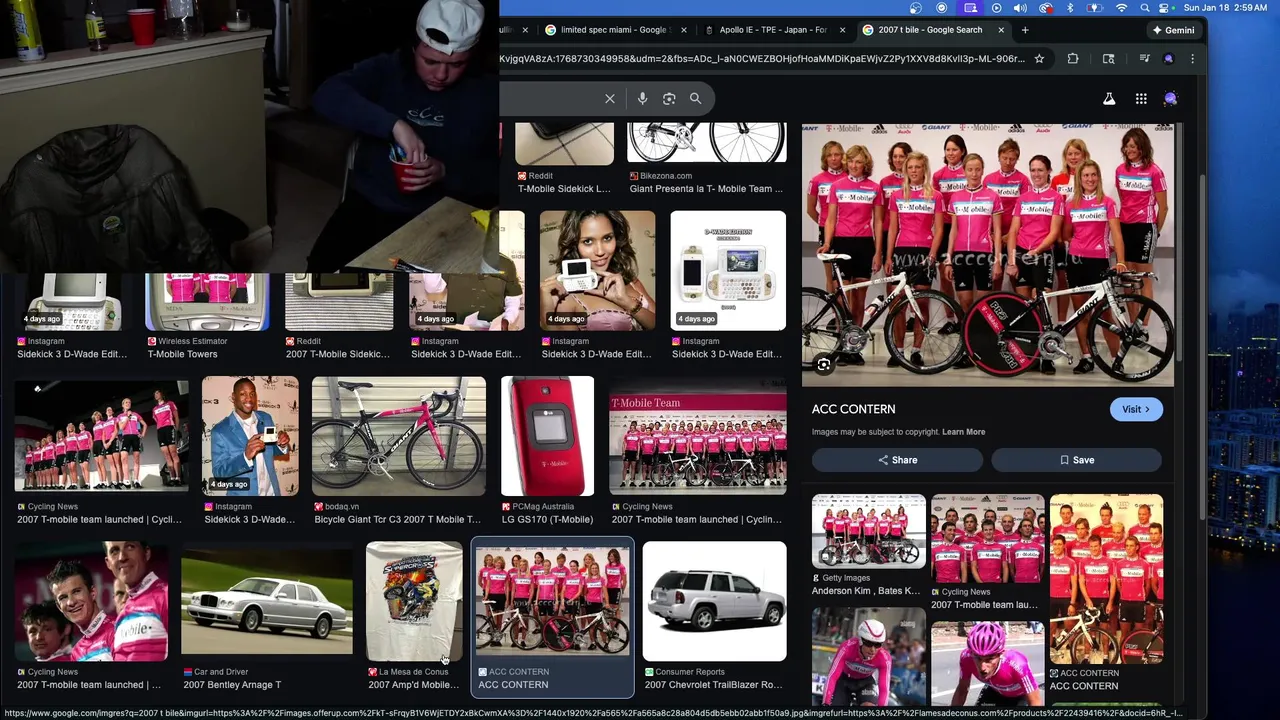Open the Google apps grid
1280x720 pixels.
tap(1141, 99)
